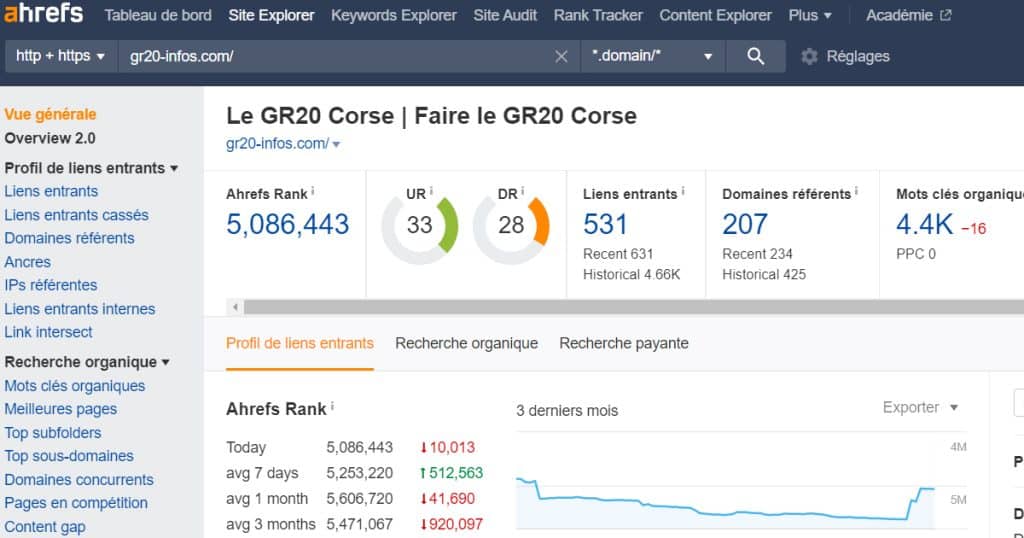Screen dimensions: 1024x538
Task: Click the info icon beside DR
Action: [x=522, y=191]
